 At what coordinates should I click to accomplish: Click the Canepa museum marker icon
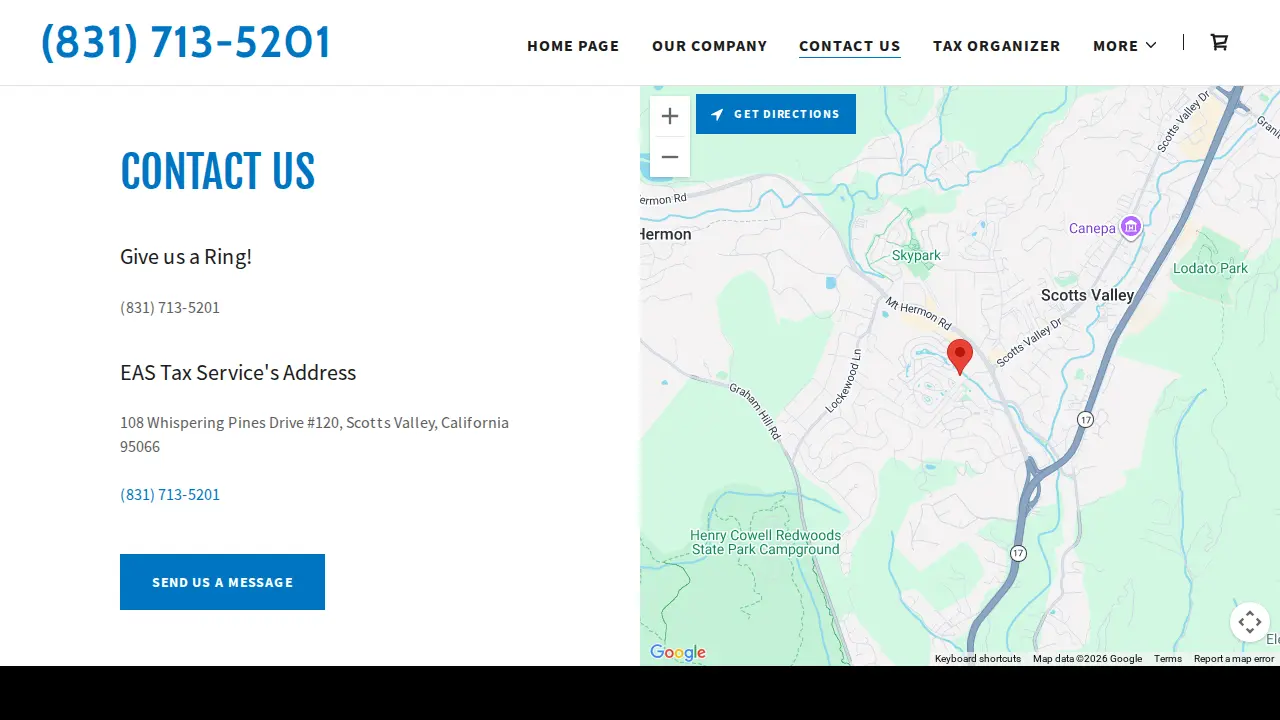coord(1130,227)
